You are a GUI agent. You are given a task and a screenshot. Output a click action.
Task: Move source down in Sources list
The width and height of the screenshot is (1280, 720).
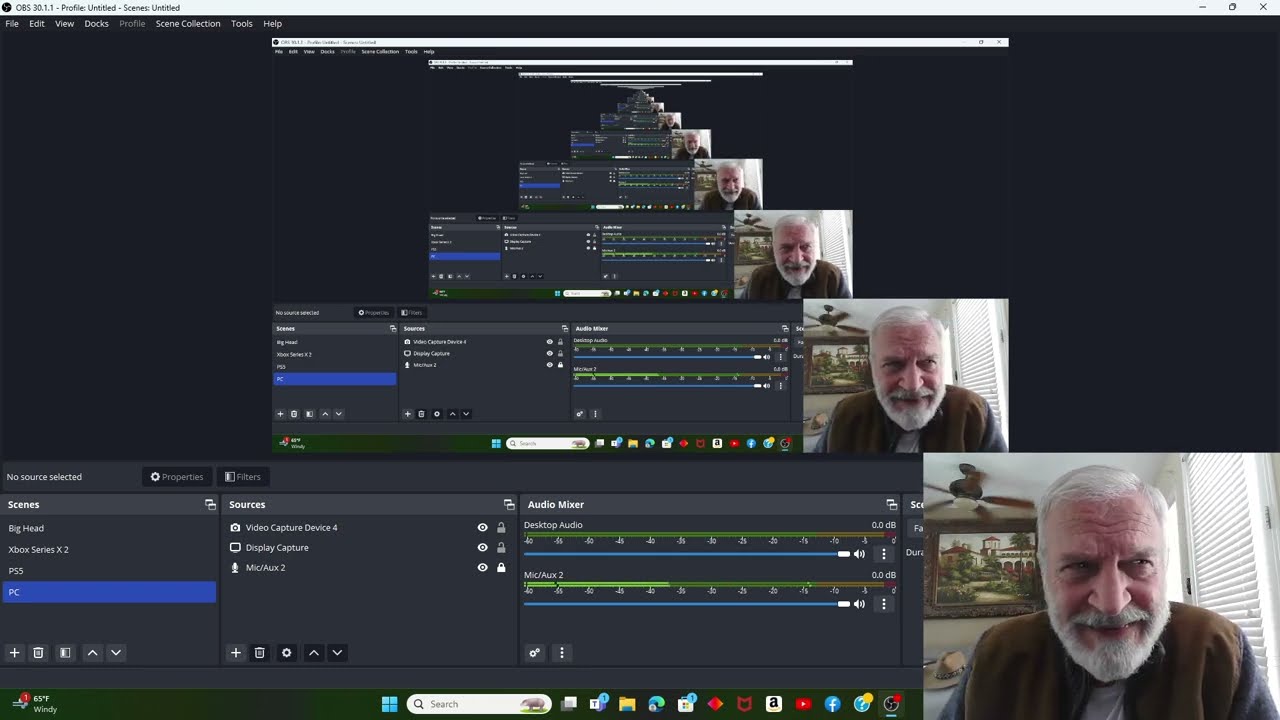[337, 653]
